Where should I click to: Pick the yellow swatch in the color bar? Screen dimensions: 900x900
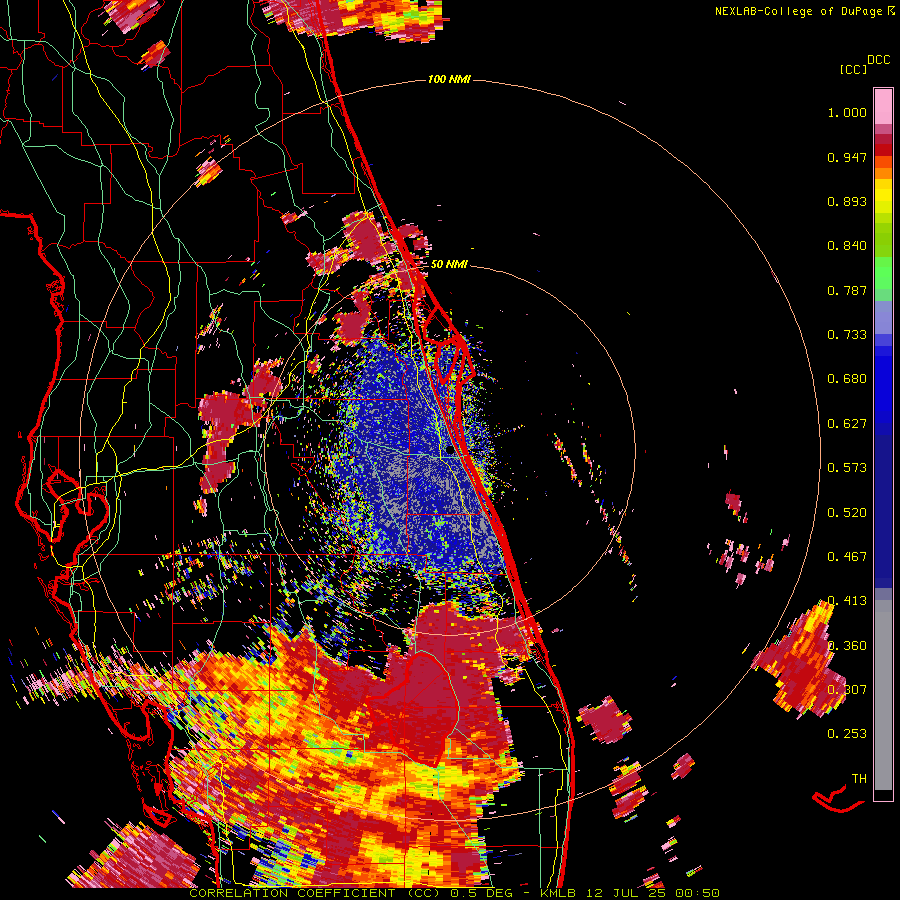tap(883, 195)
